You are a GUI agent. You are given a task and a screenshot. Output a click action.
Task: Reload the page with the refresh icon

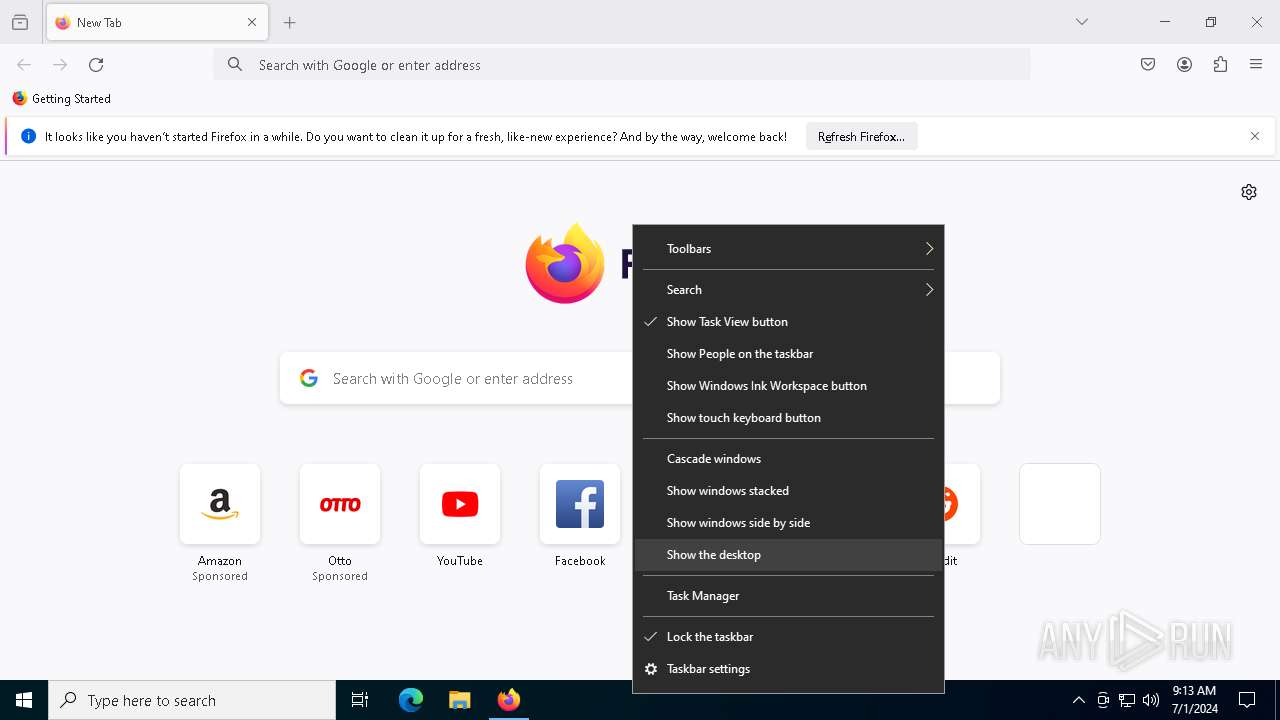[x=96, y=65]
